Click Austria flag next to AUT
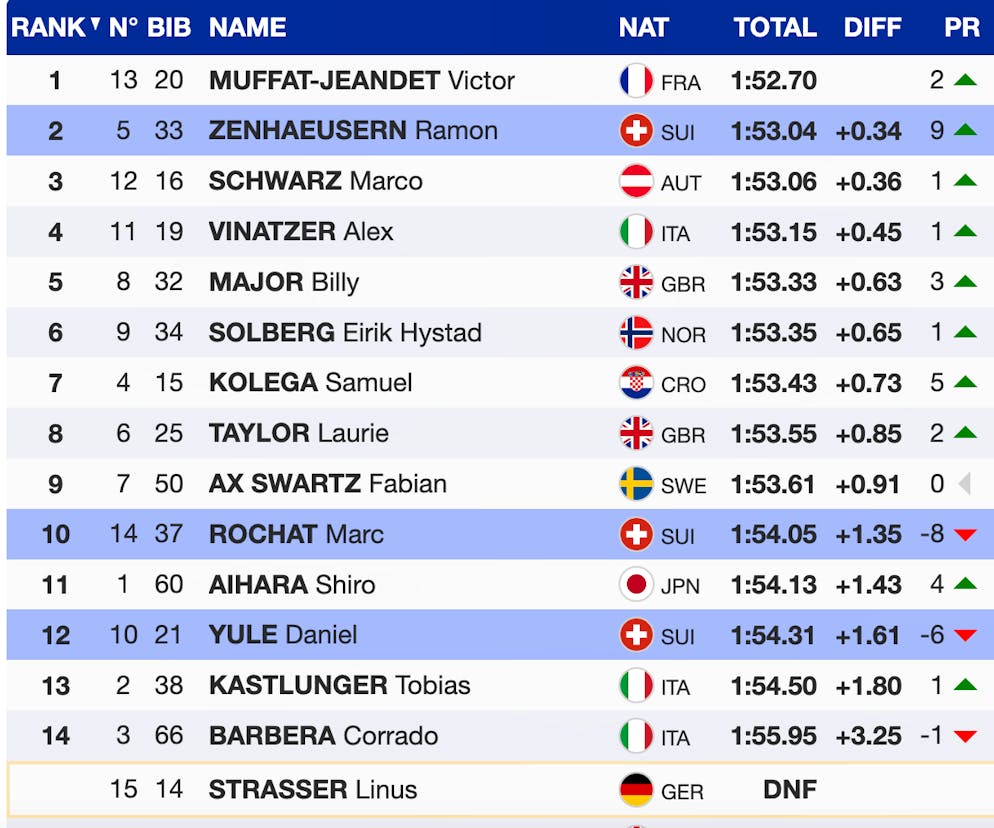Viewport: 994px width, 828px height. (x=636, y=181)
